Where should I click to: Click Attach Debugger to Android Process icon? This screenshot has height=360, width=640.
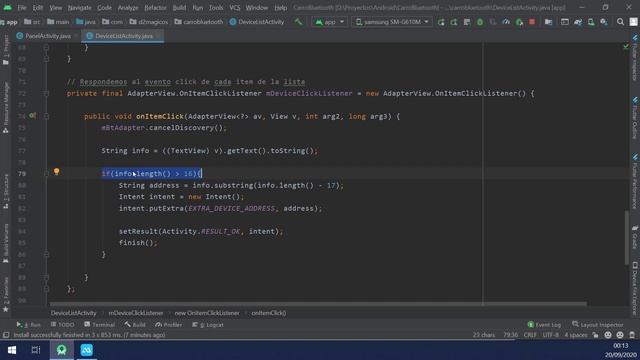(x=519, y=22)
